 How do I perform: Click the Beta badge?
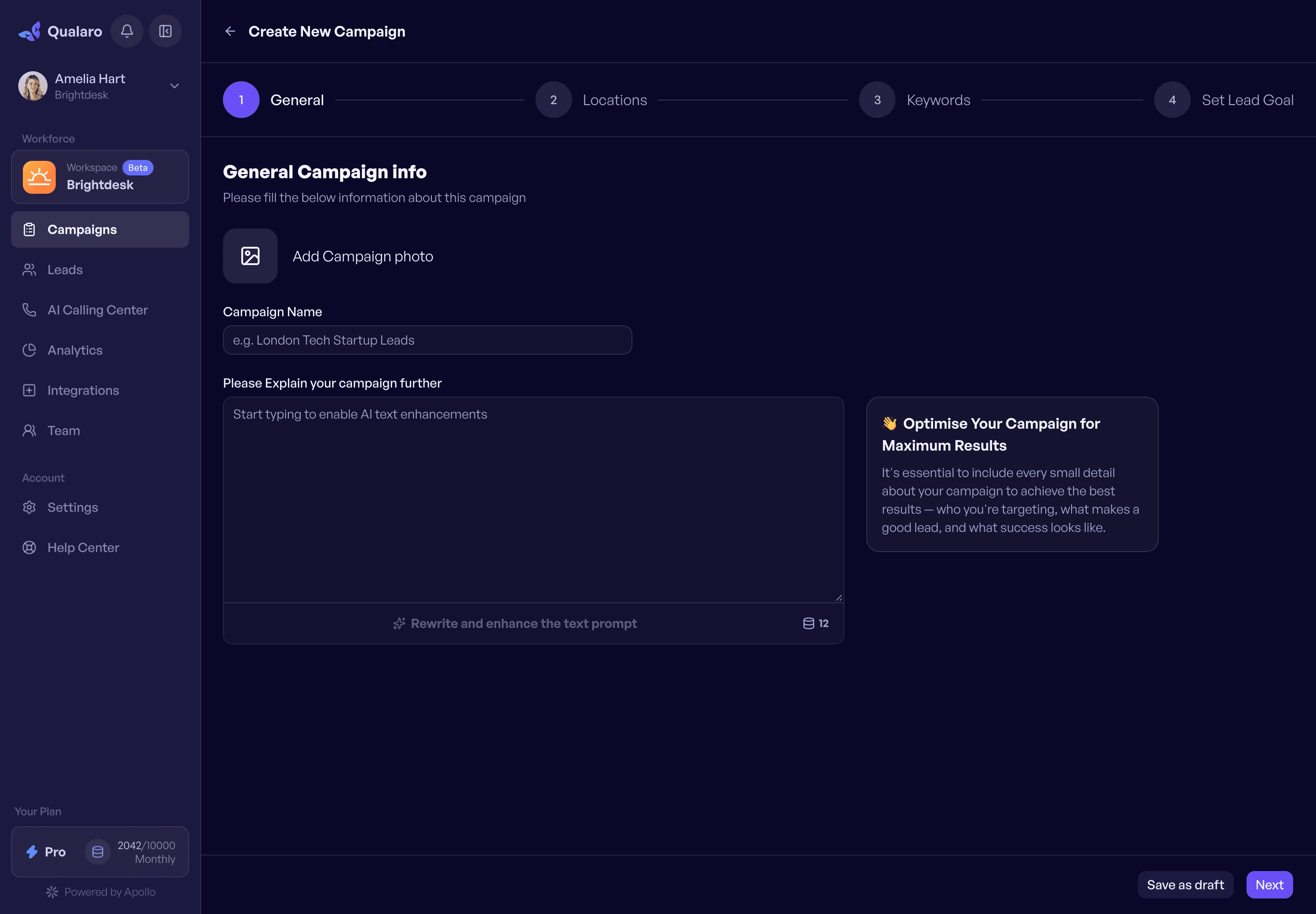tap(138, 168)
